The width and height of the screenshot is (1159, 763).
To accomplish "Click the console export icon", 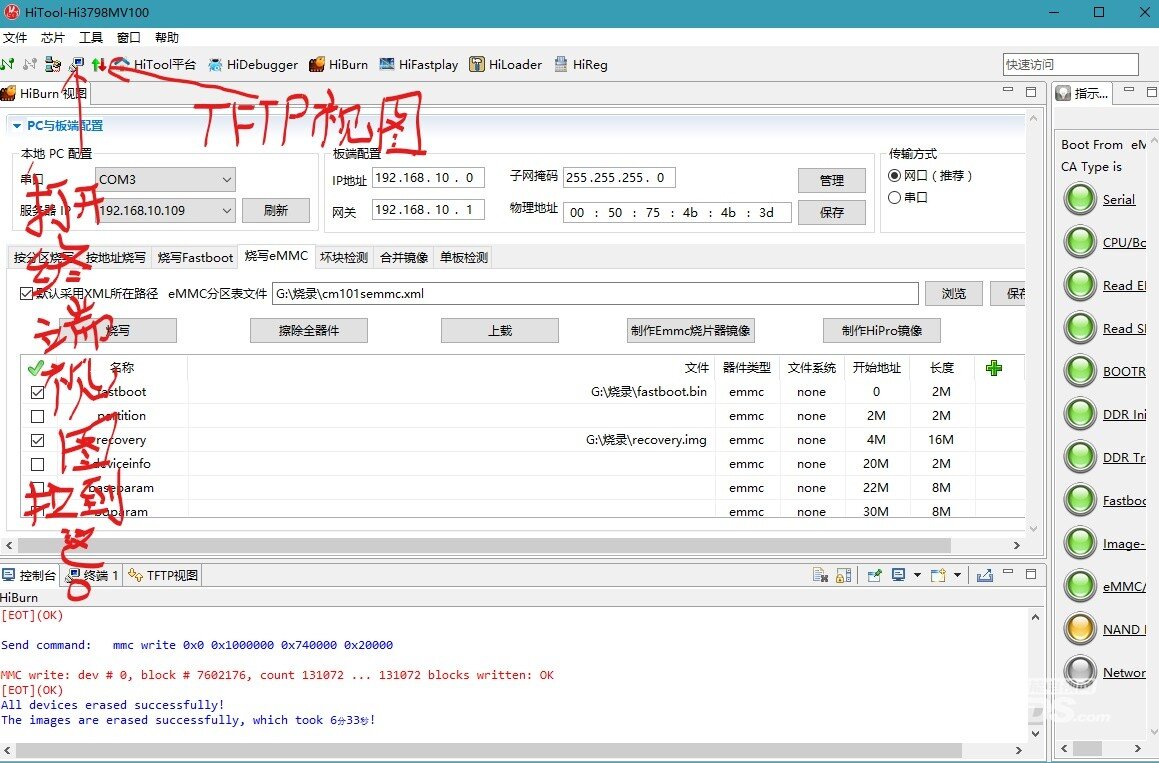I will click(x=985, y=574).
